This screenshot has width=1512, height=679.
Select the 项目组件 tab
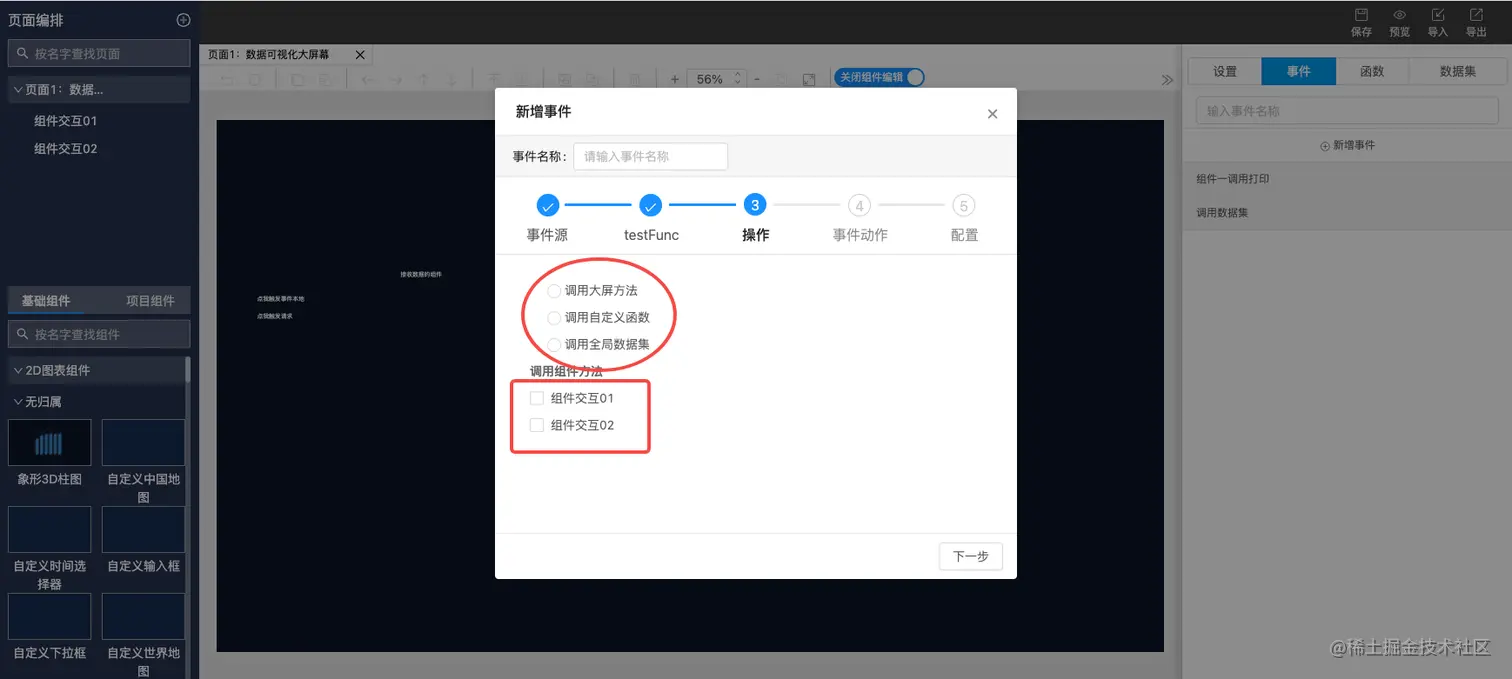click(150, 300)
